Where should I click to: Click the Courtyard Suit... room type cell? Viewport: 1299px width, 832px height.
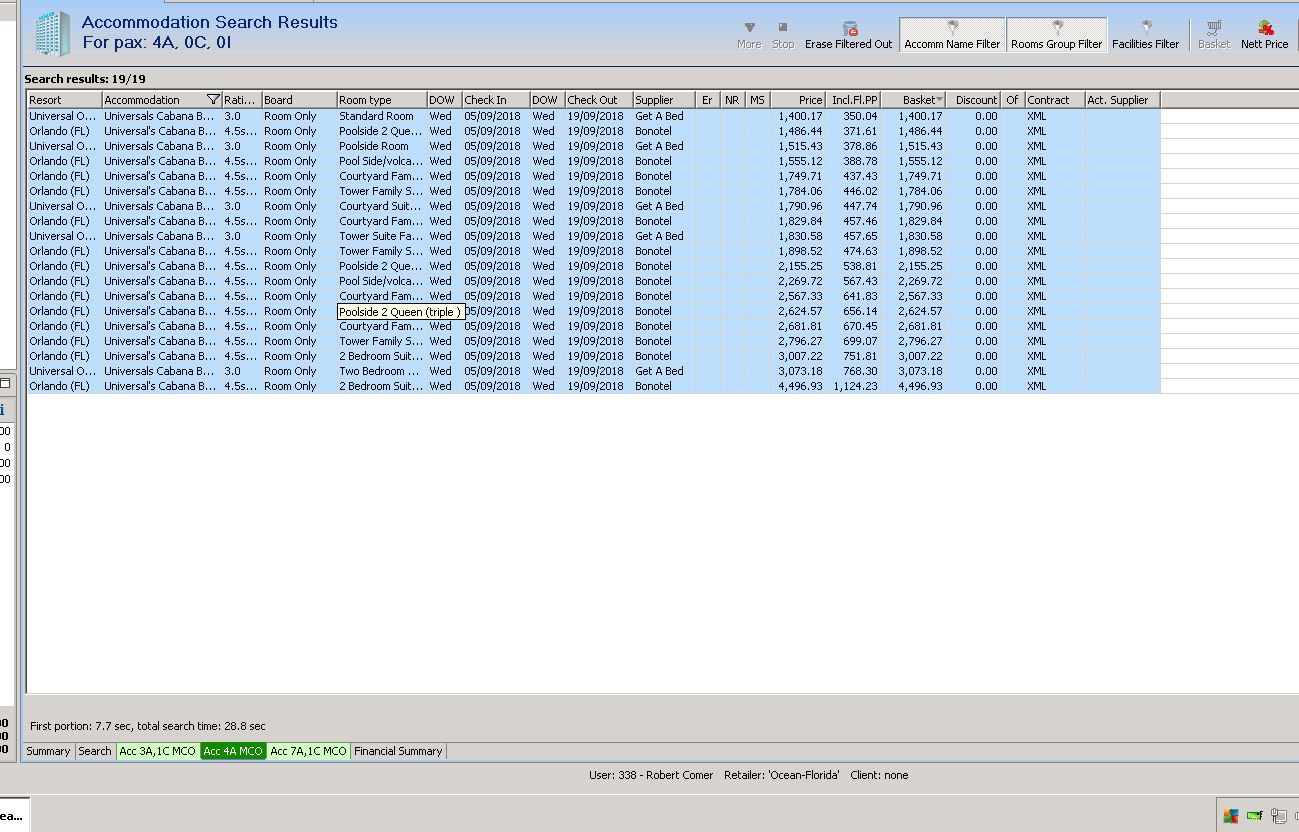pos(382,206)
